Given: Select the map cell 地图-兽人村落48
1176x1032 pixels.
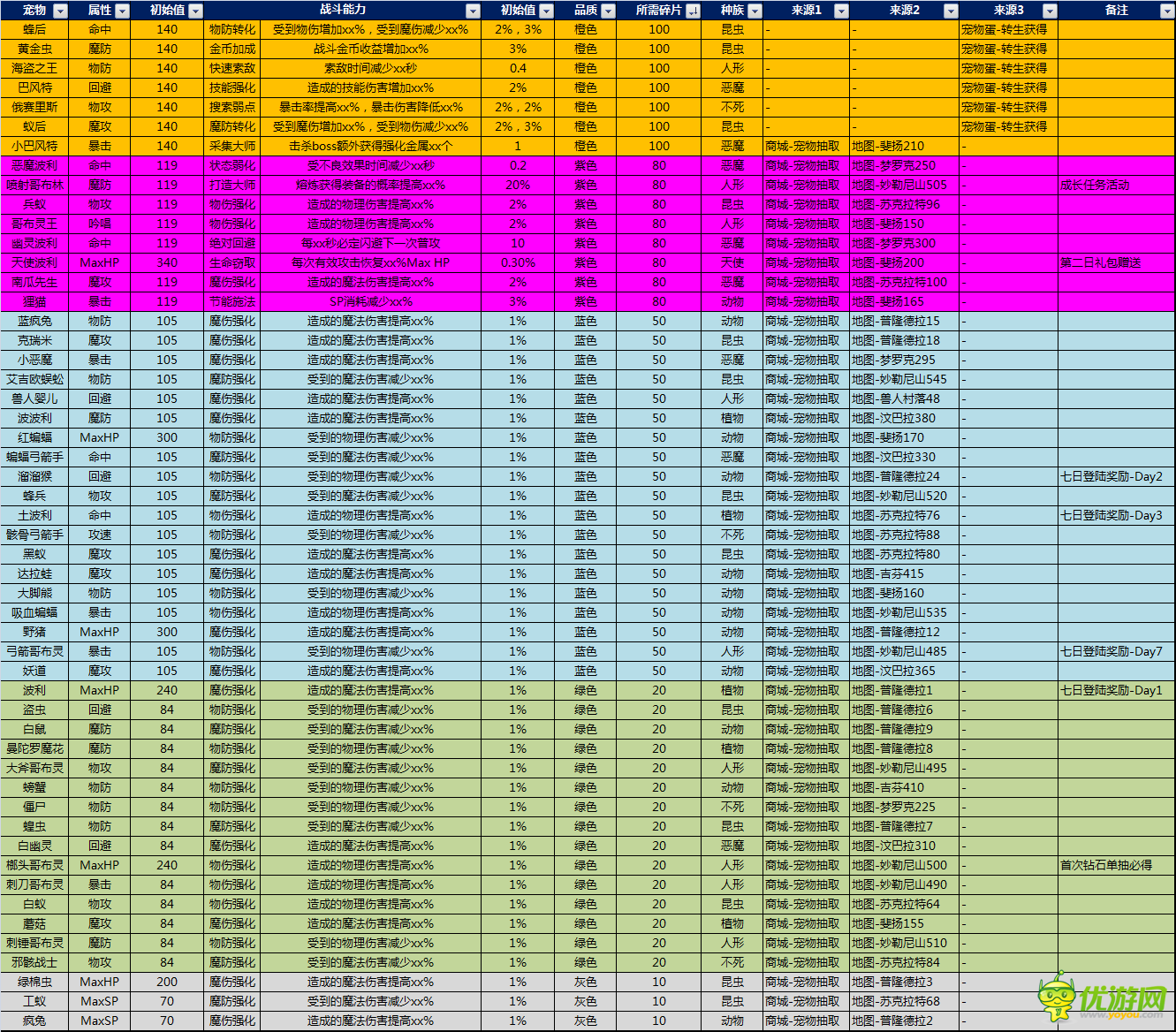Looking at the screenshot, I should click(x=905, y=398).
